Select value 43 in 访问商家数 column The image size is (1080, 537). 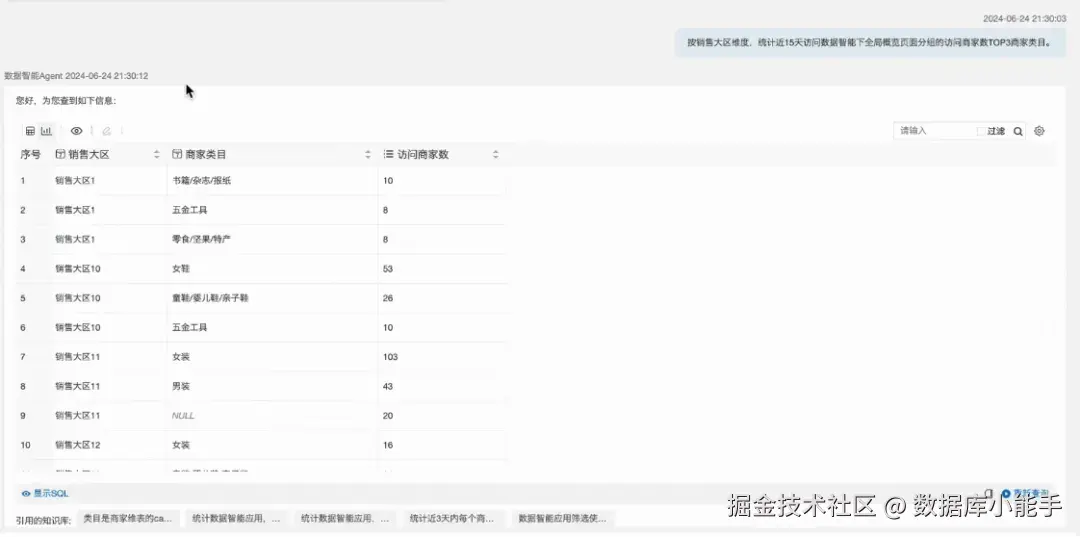click(388, 386)
